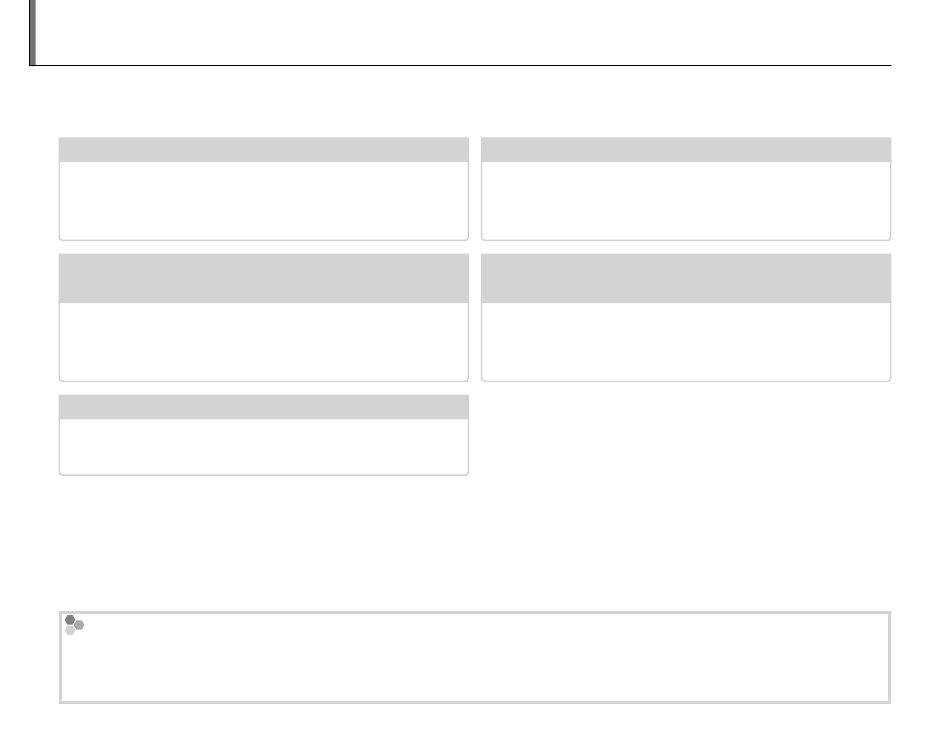Screen dimensions: 950x751
Task: Click the tall gray header of middle-right card
Action: (686, 278)
